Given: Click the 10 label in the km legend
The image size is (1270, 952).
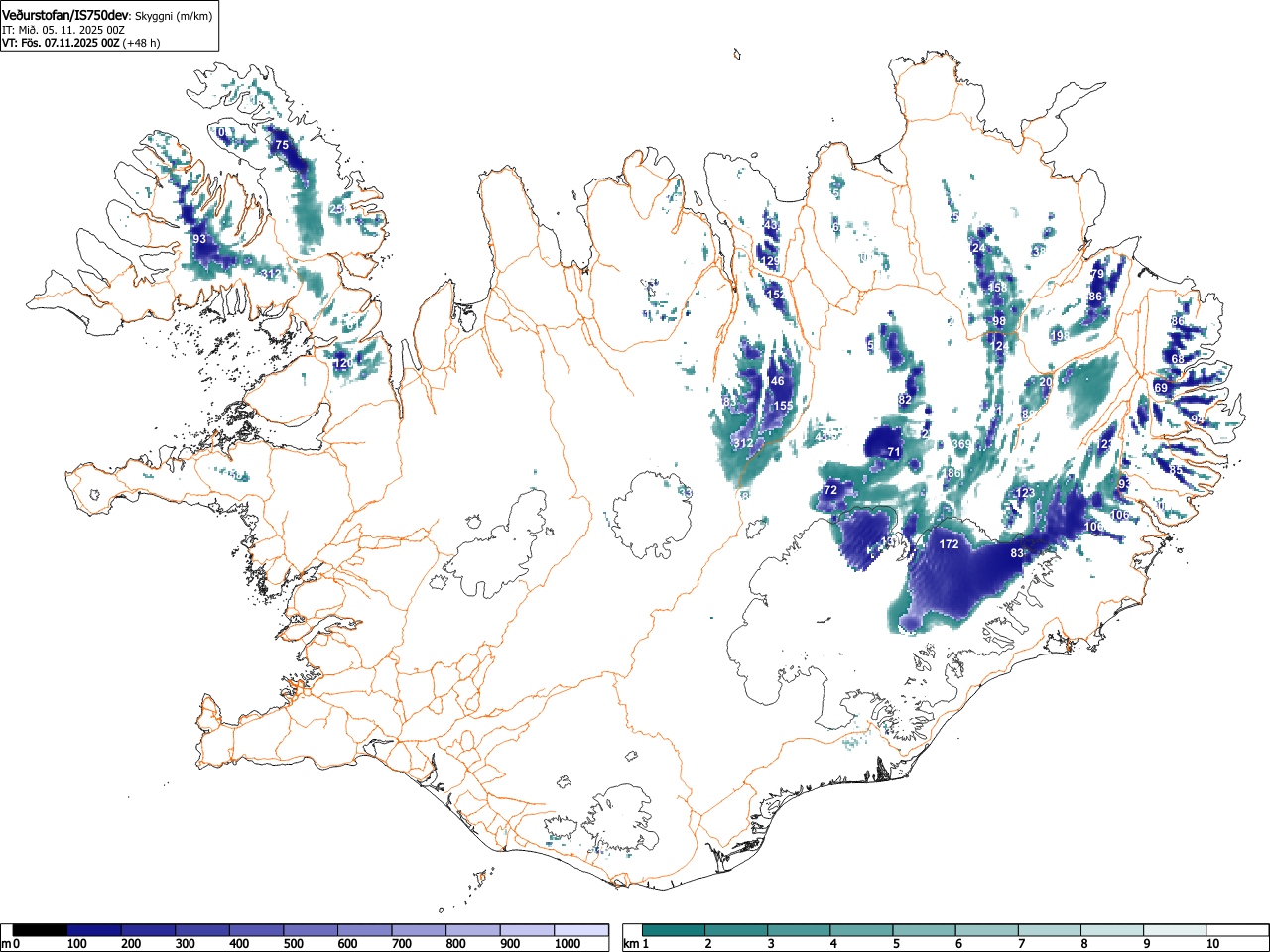Looking at the screenshot, I should (x=1212, y=944).
